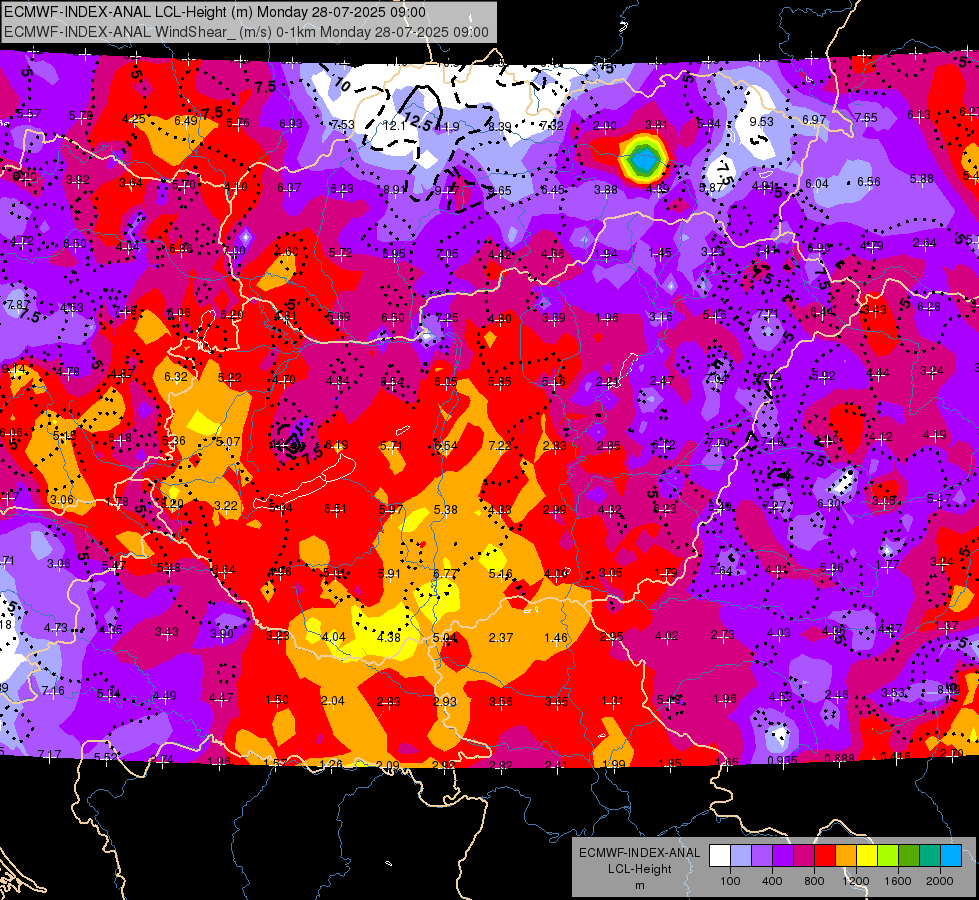Click the grid value 2.93

tap(445, 701)
